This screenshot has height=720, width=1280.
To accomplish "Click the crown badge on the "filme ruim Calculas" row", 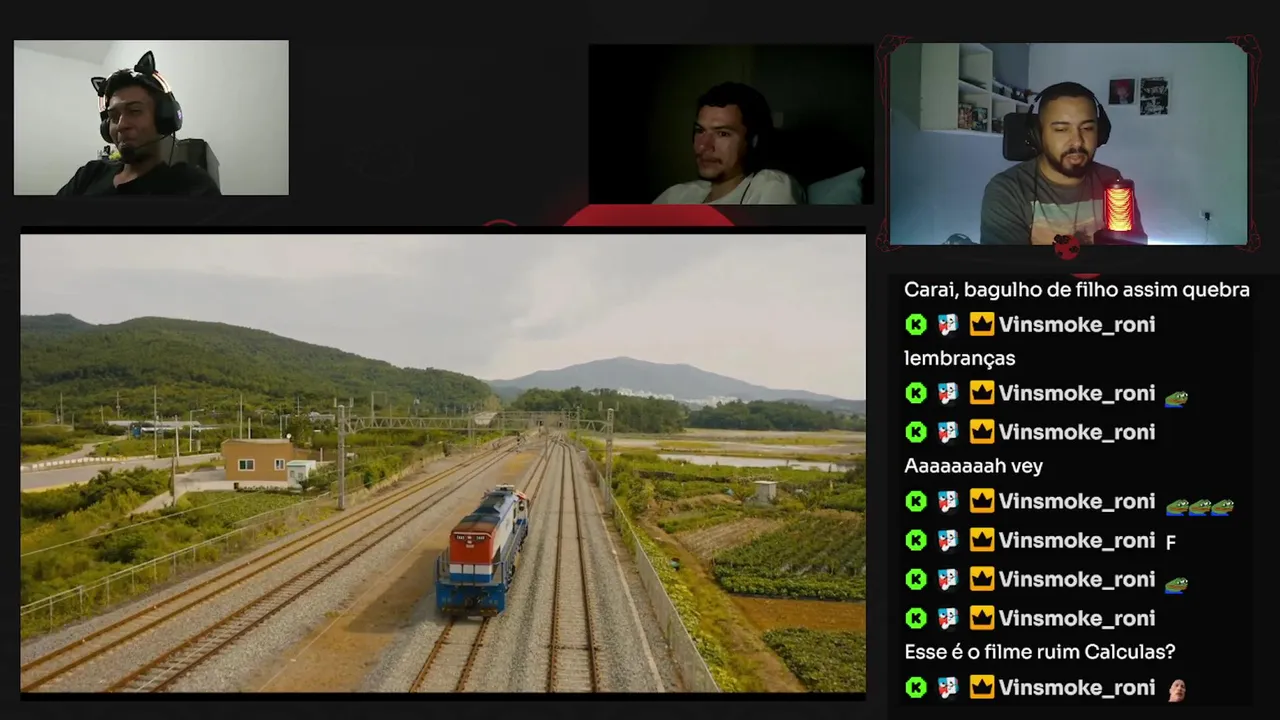I will pyautogui.click(x=981, y=618).
